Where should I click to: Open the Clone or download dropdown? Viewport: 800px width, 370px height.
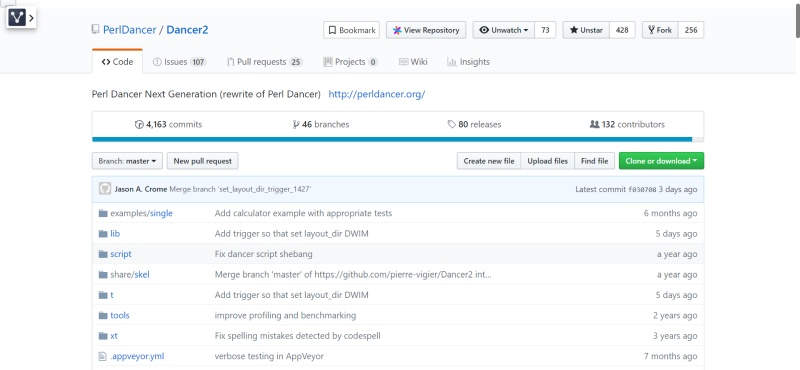[x=661, y=161]
